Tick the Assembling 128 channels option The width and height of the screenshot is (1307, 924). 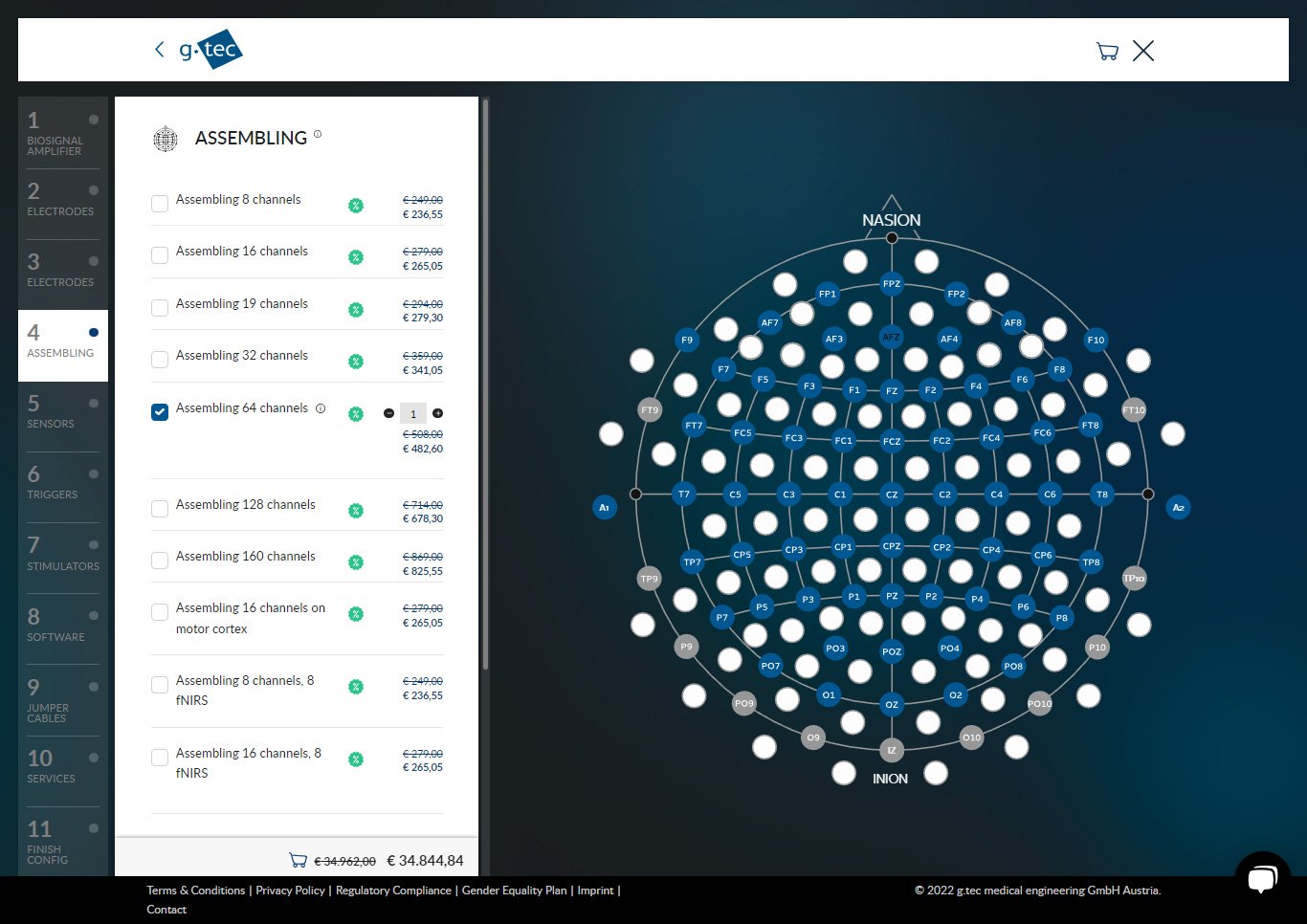click(160, 509)
